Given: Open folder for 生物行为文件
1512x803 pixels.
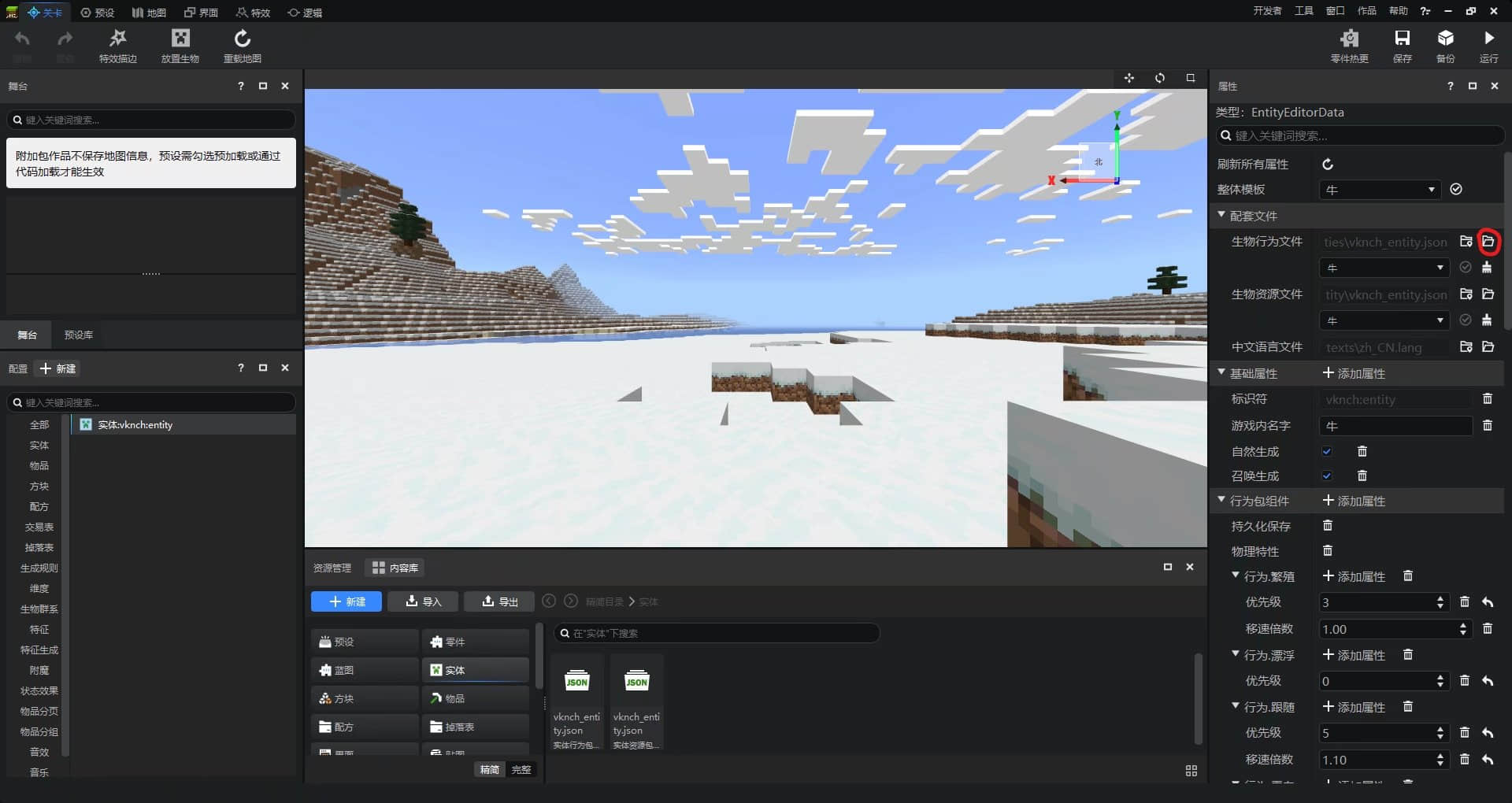Looking at the screenshot, I should tap(1488, 242).
